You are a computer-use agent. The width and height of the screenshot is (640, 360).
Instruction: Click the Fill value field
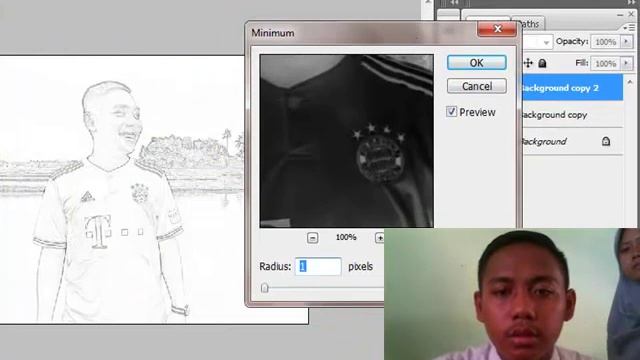point(605,63)
